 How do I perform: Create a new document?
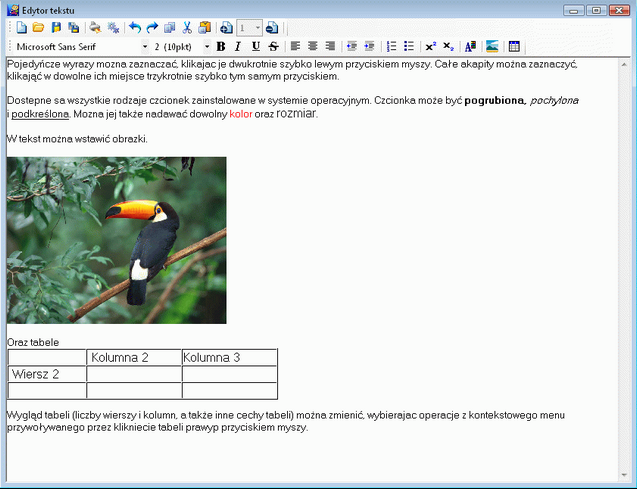[x=22, y=28]
